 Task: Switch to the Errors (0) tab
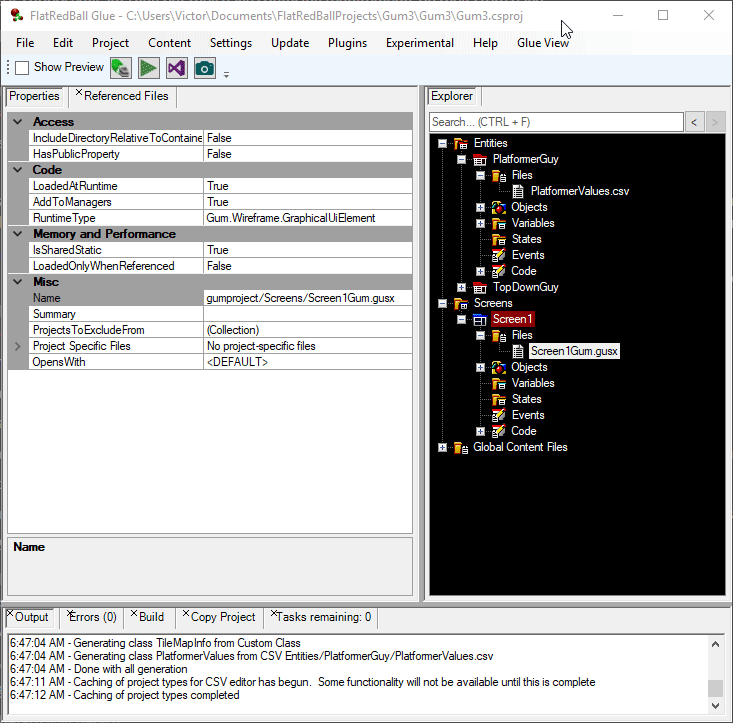coord(93,617)
